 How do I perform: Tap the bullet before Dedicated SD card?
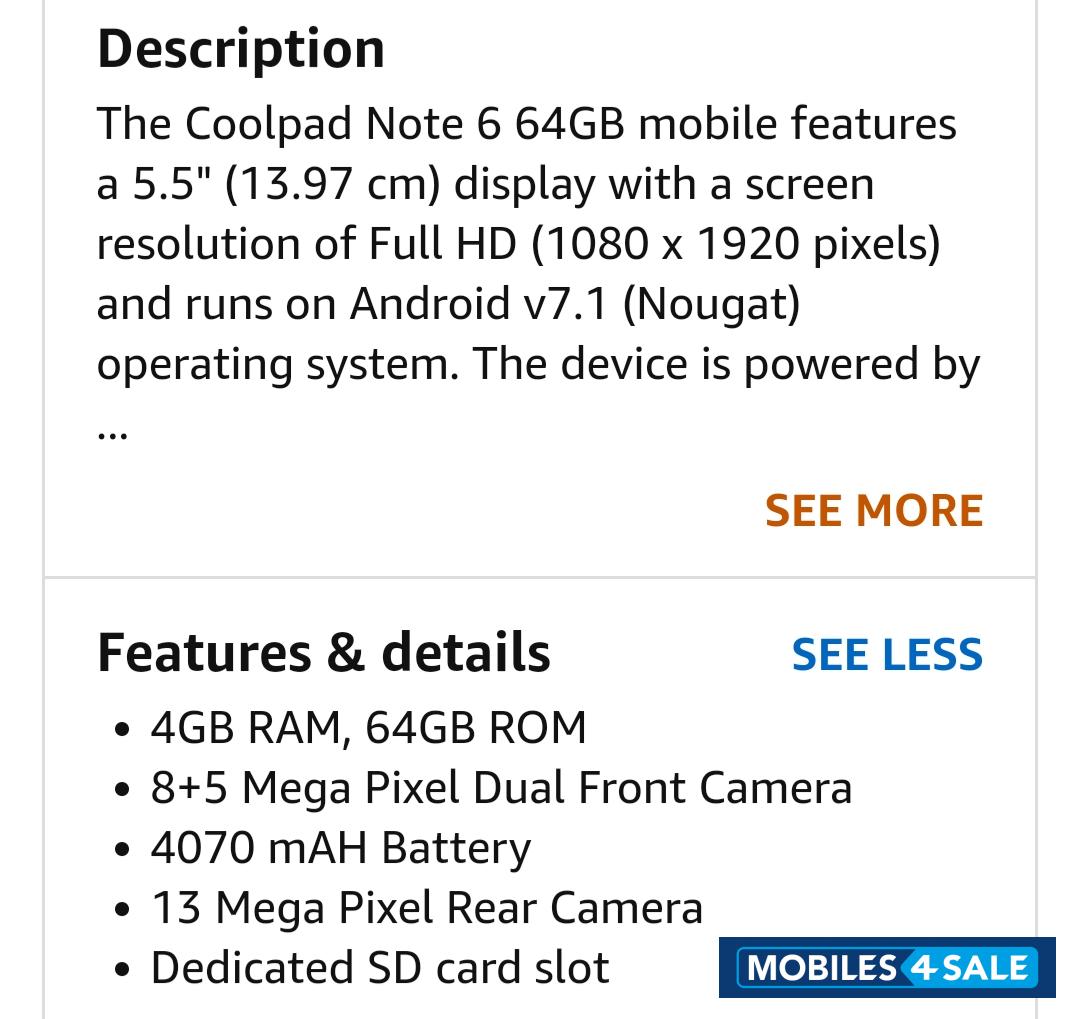tap(122, 969)
